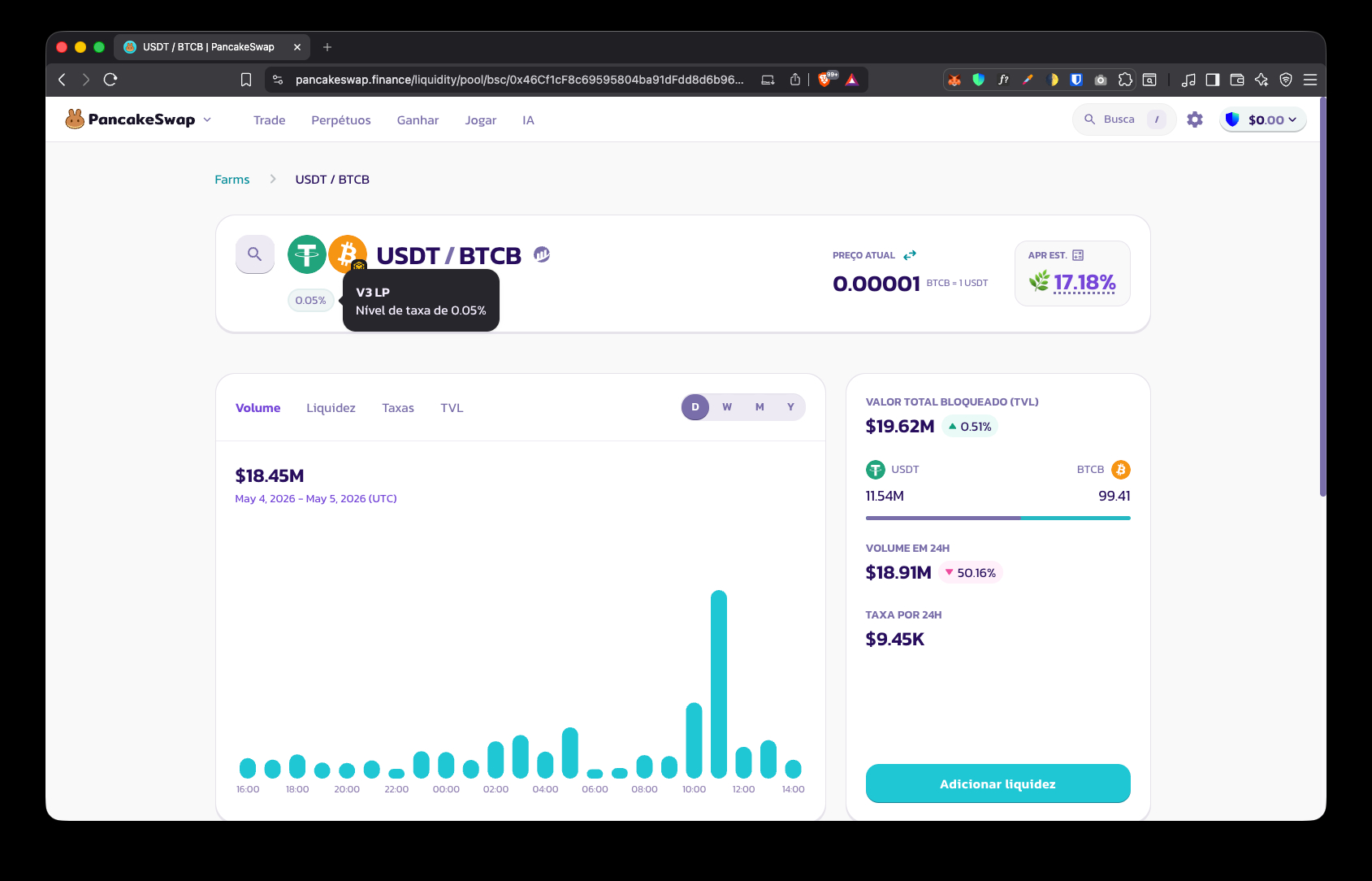Click the $18.91M 24h volume value
The height and width of the screenshot is (881, 1372).
pyautogui.click(x=898, y=572)
